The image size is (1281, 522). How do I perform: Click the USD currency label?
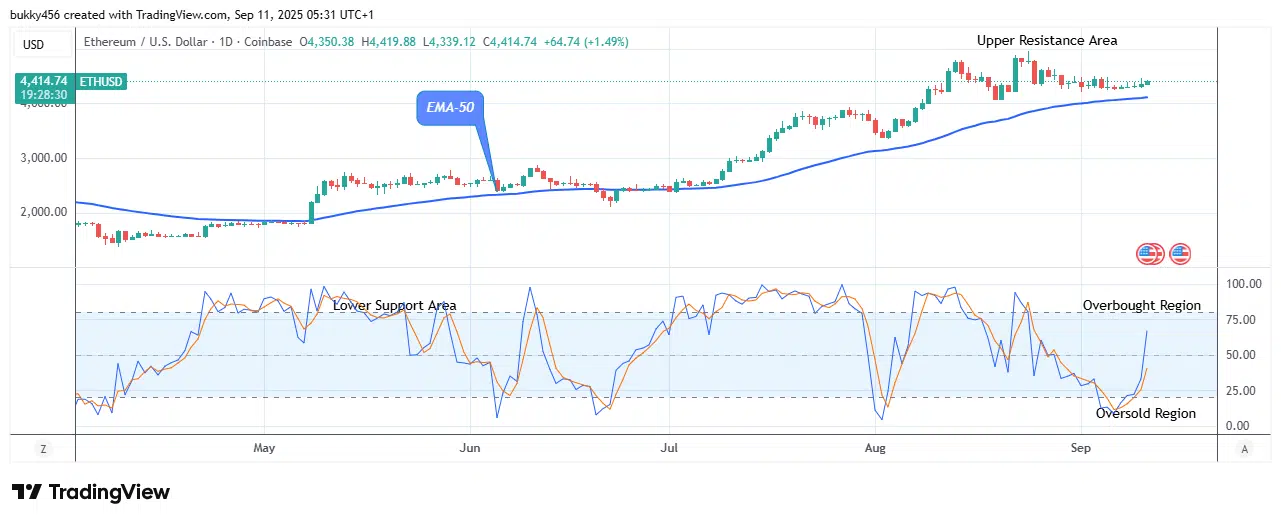click(42, 43)
